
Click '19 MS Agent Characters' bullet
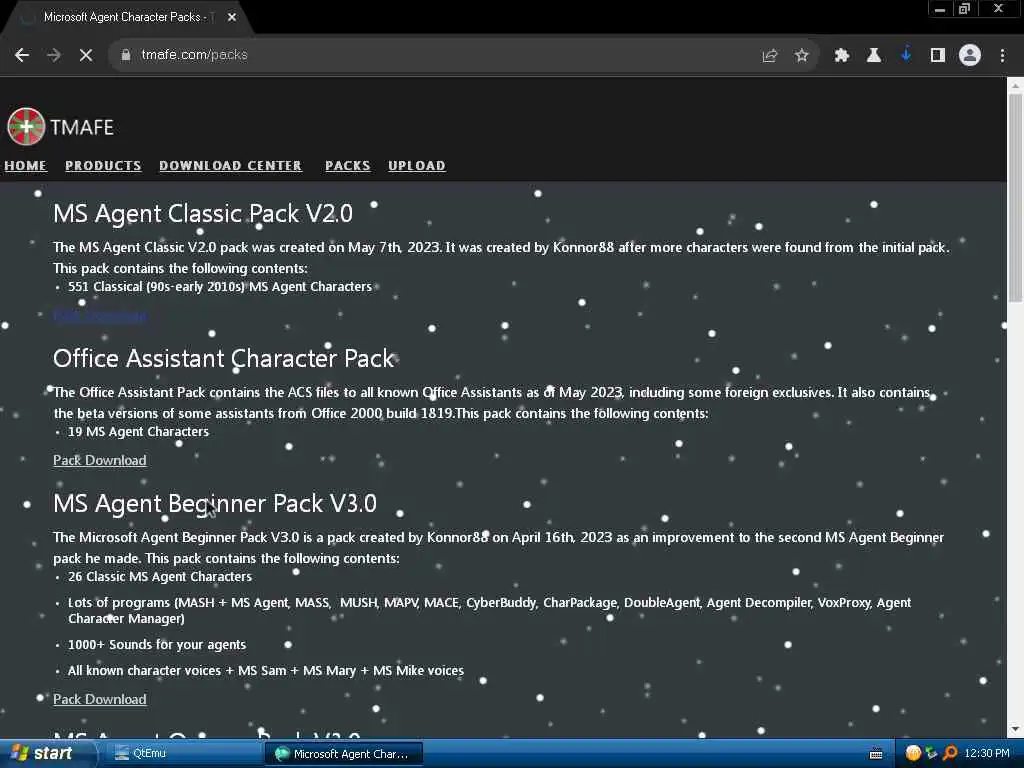click(x=138, y=432)
